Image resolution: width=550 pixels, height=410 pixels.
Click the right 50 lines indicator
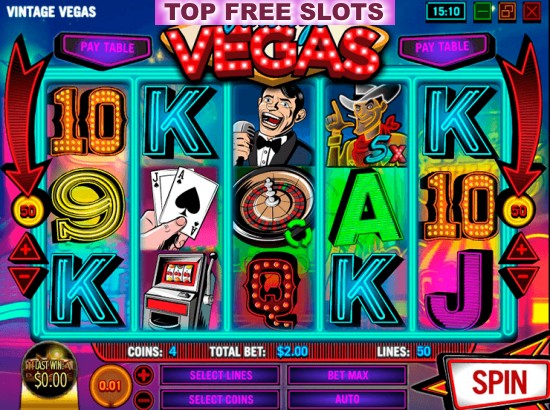[519, 211]
